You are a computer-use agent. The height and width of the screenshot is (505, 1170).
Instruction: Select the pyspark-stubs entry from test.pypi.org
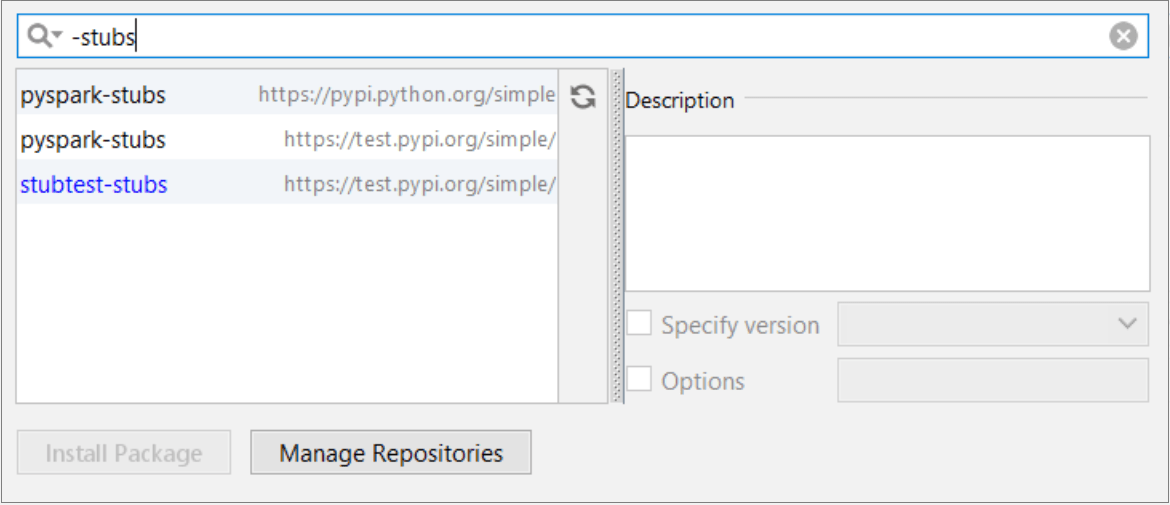(x=93, y=140)
